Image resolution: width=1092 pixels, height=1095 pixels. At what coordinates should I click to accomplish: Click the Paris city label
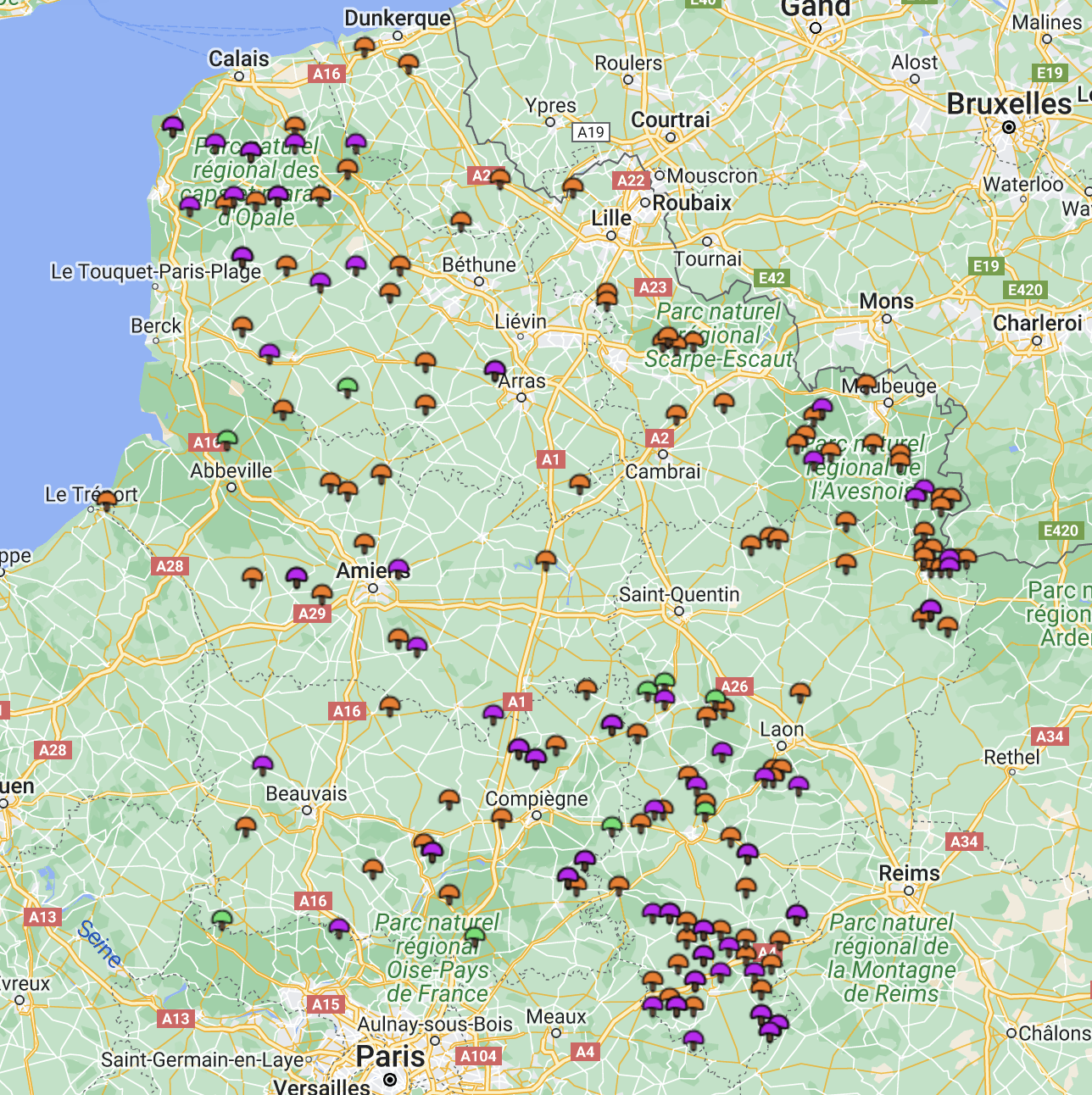[390, 1057]
